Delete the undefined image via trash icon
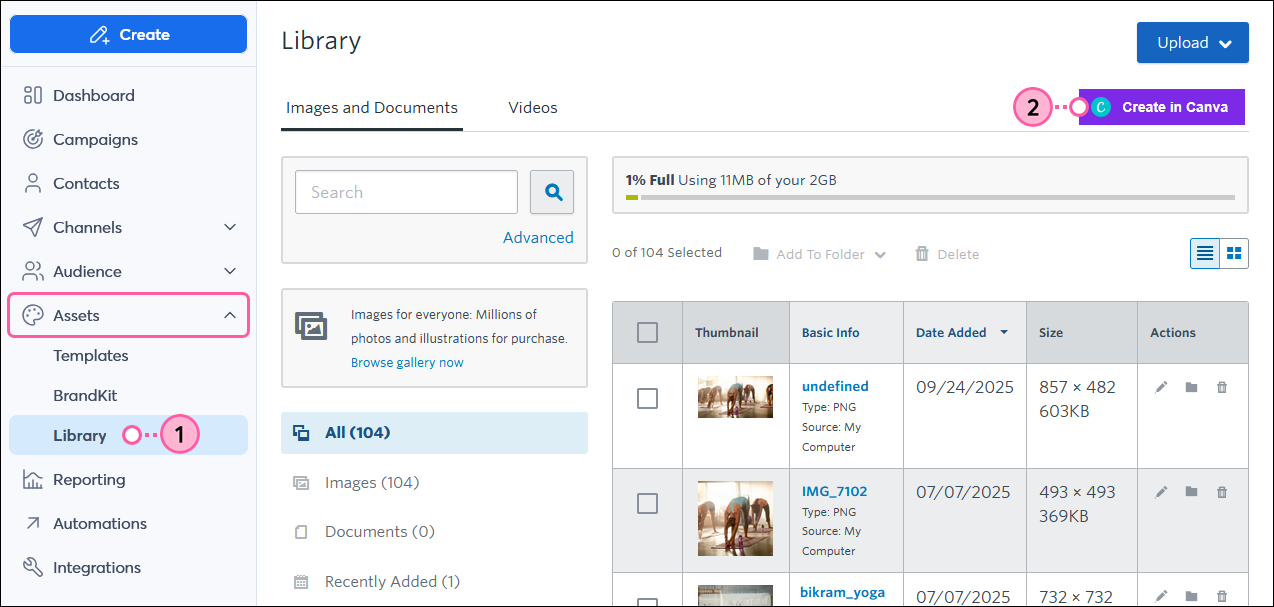1274x607 pixels. [1221, 388]
